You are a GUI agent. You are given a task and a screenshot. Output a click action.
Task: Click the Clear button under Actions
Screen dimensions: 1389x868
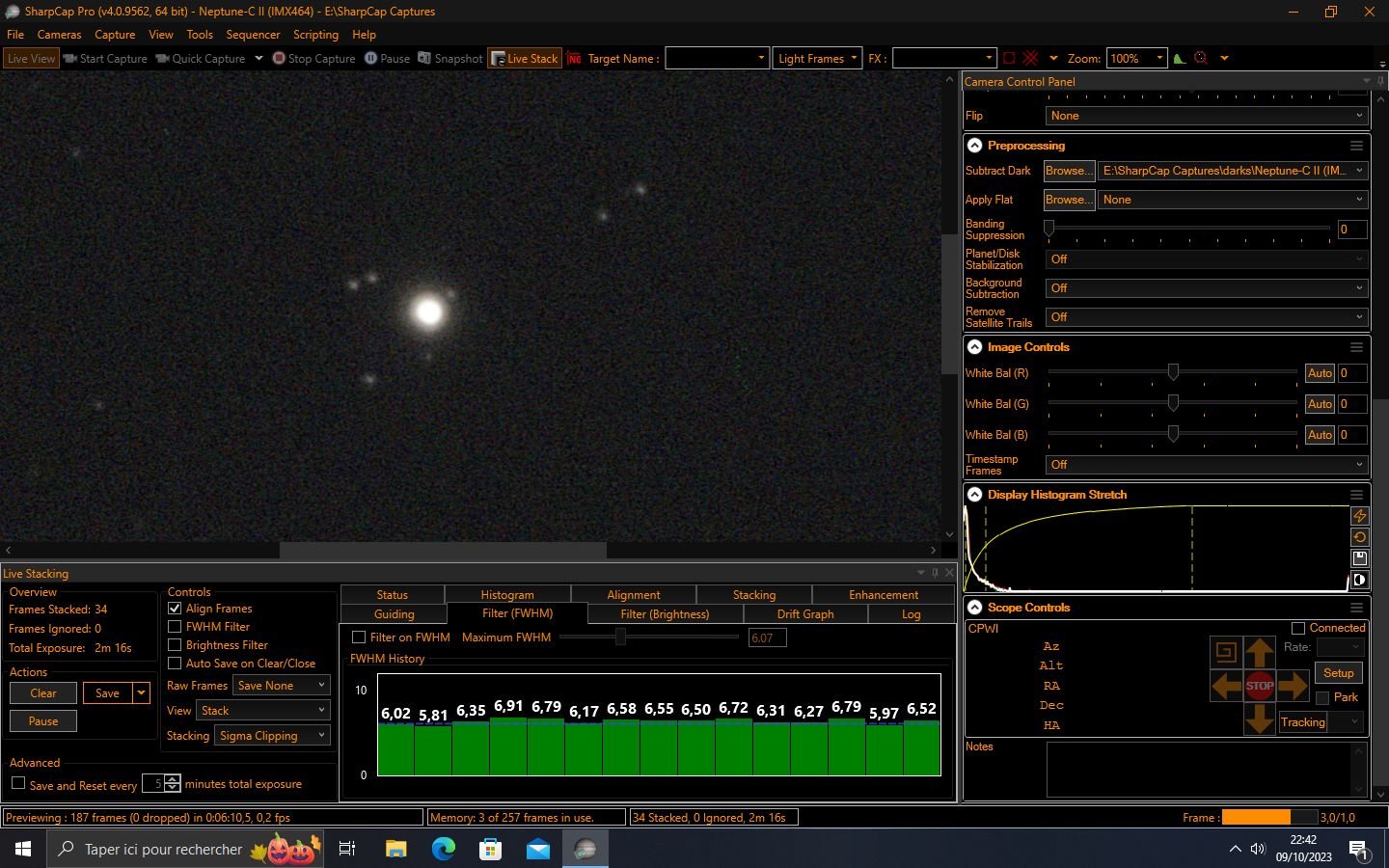pyautogui.click(x=42, y=692)
